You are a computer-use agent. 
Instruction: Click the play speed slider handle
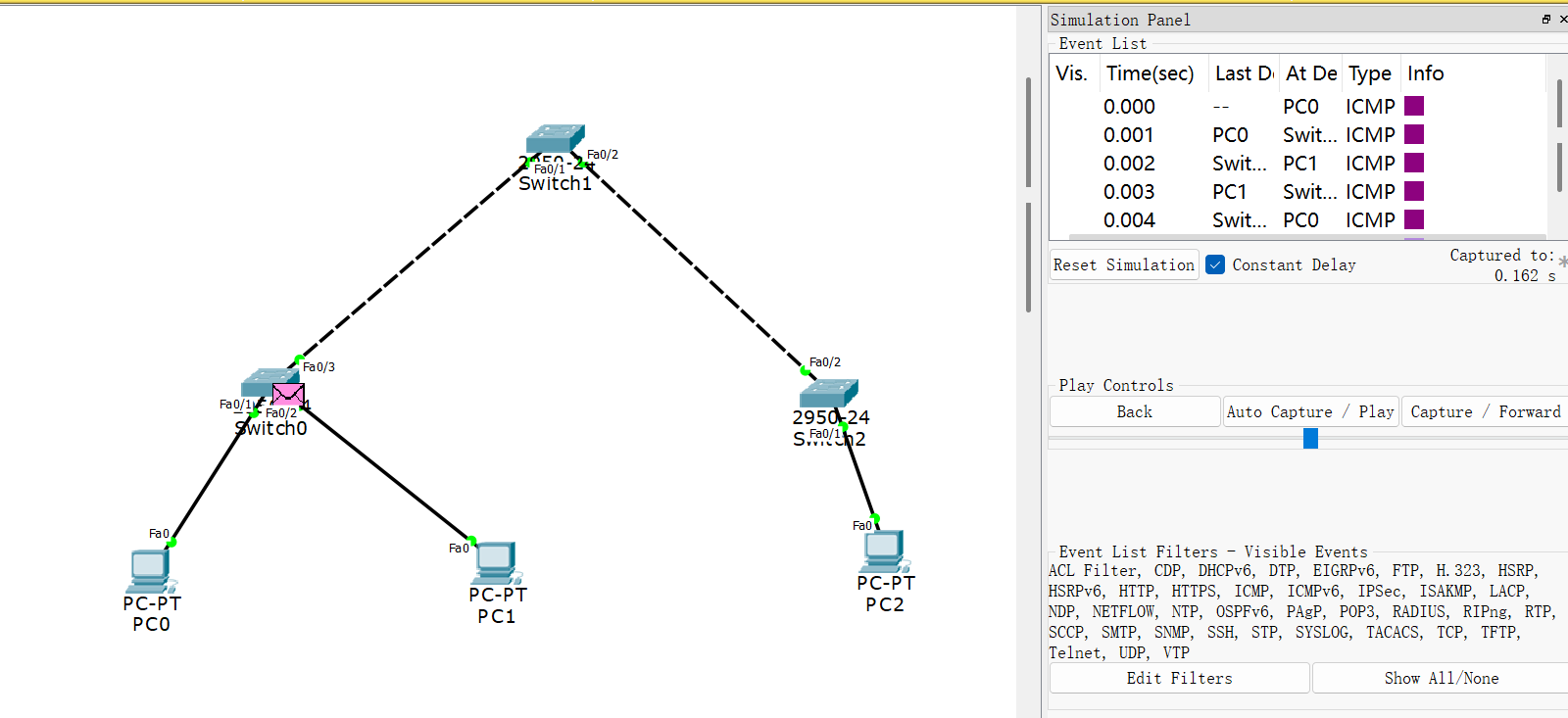tap(1310, 439)
